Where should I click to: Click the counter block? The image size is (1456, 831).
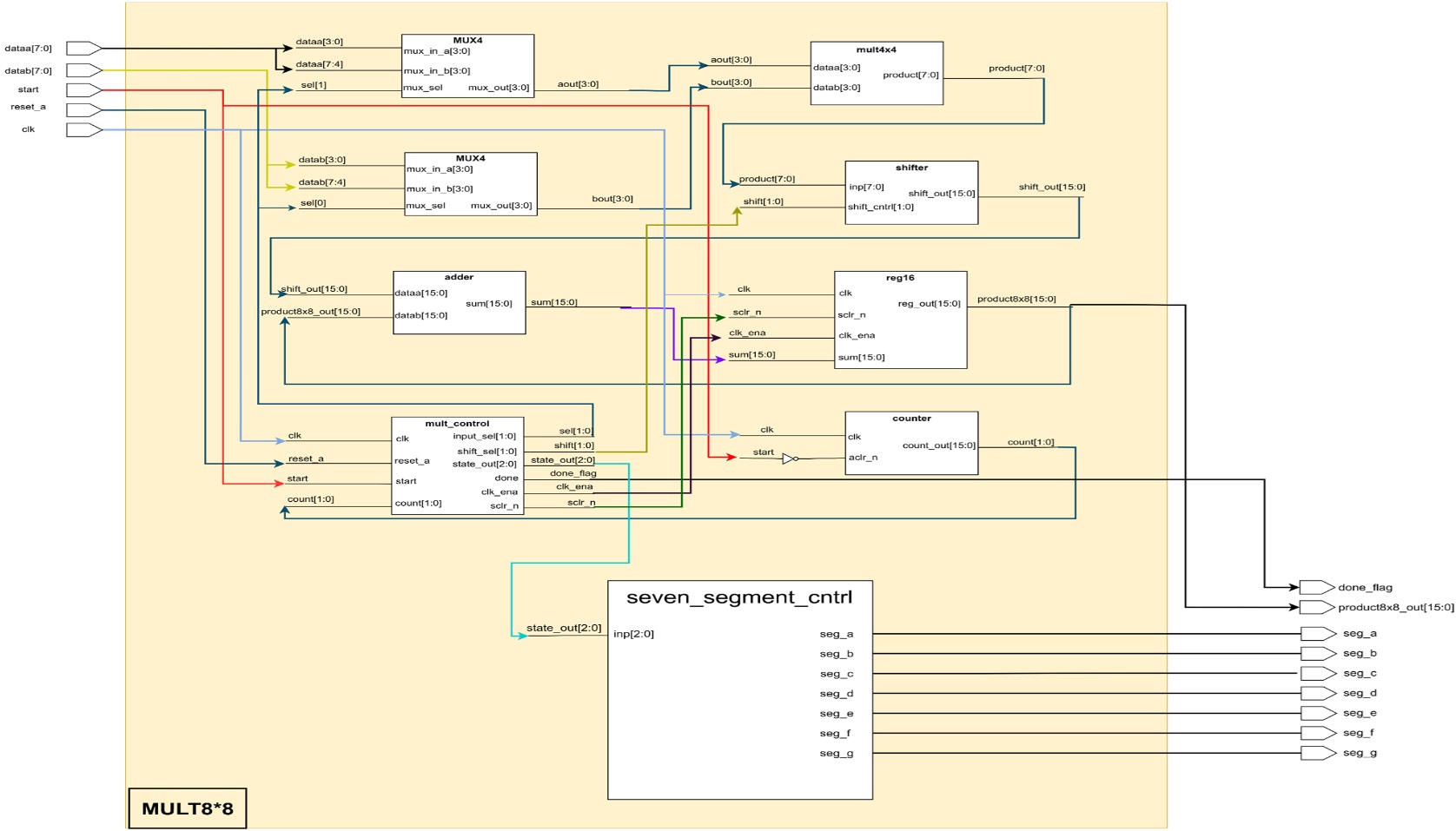click(x=911, y=443)
